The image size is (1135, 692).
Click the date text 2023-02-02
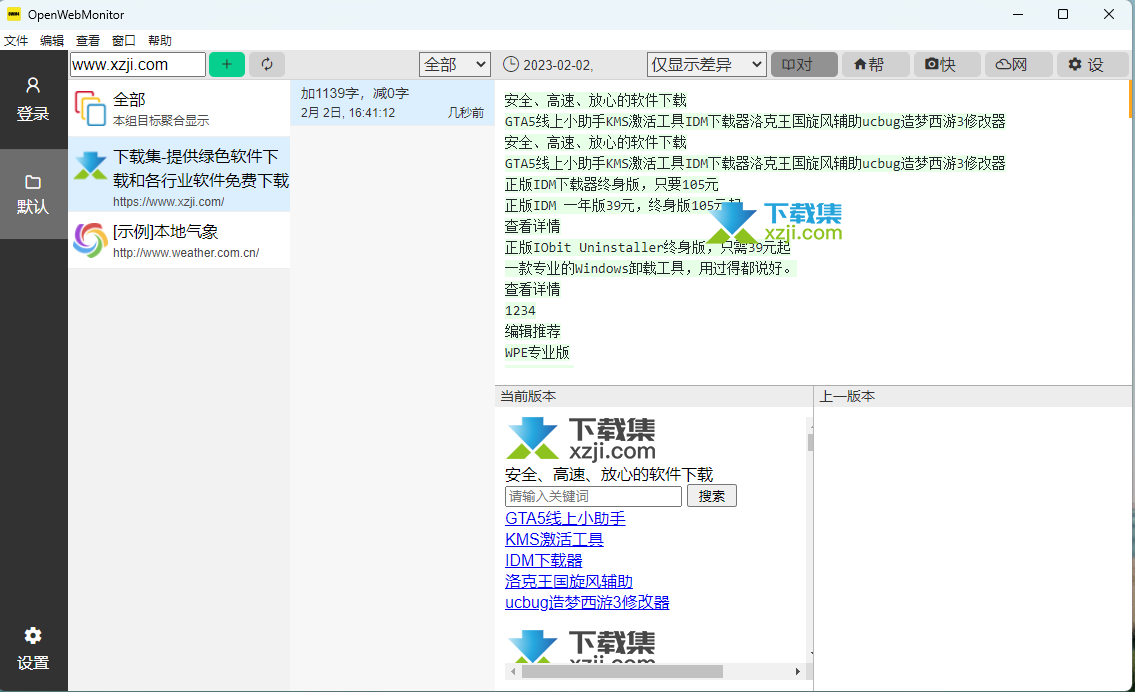(558, 65)
